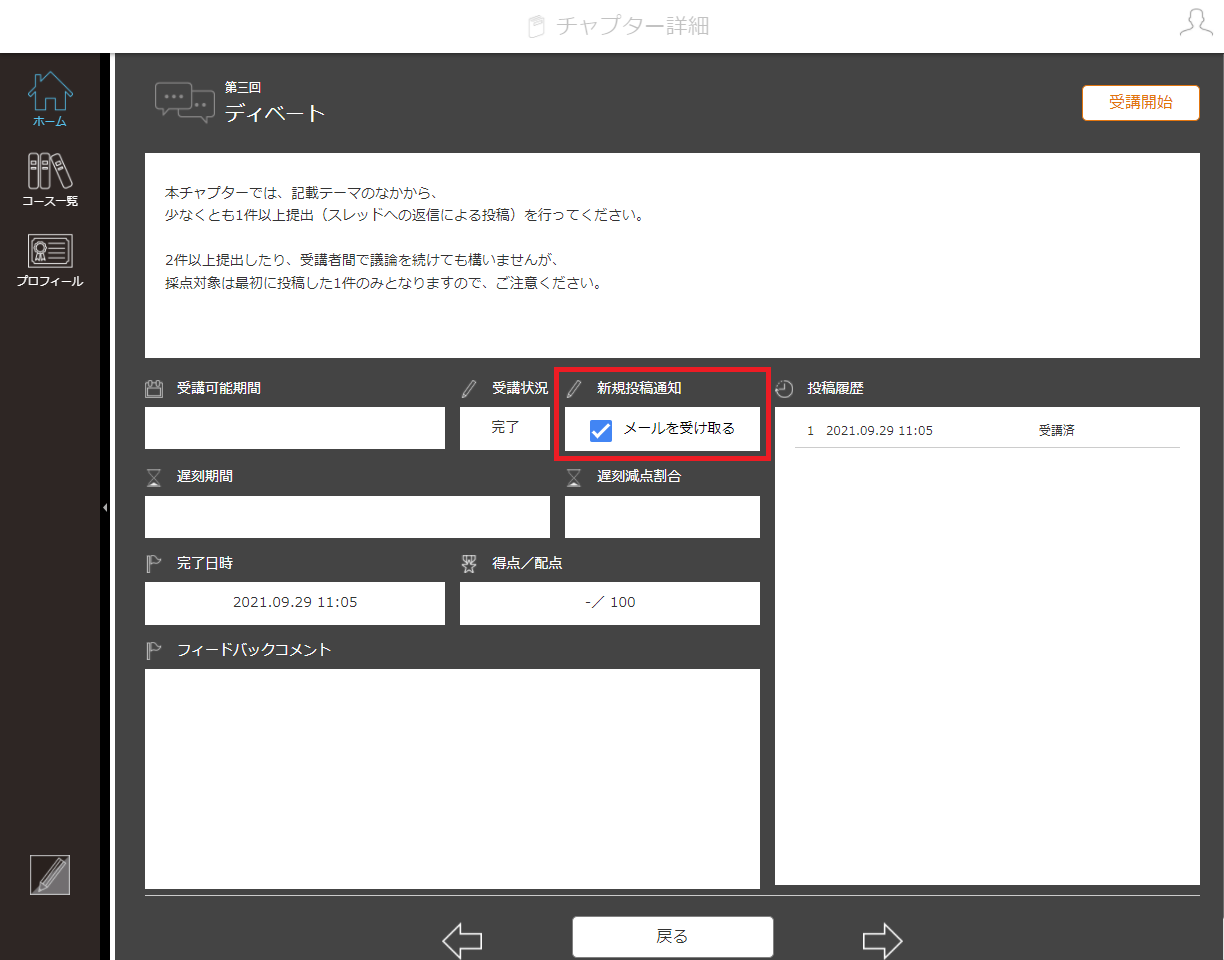Click the 受講開始 button
The width and height of the screenshot is (1224, 960).
pos(1140,103)
